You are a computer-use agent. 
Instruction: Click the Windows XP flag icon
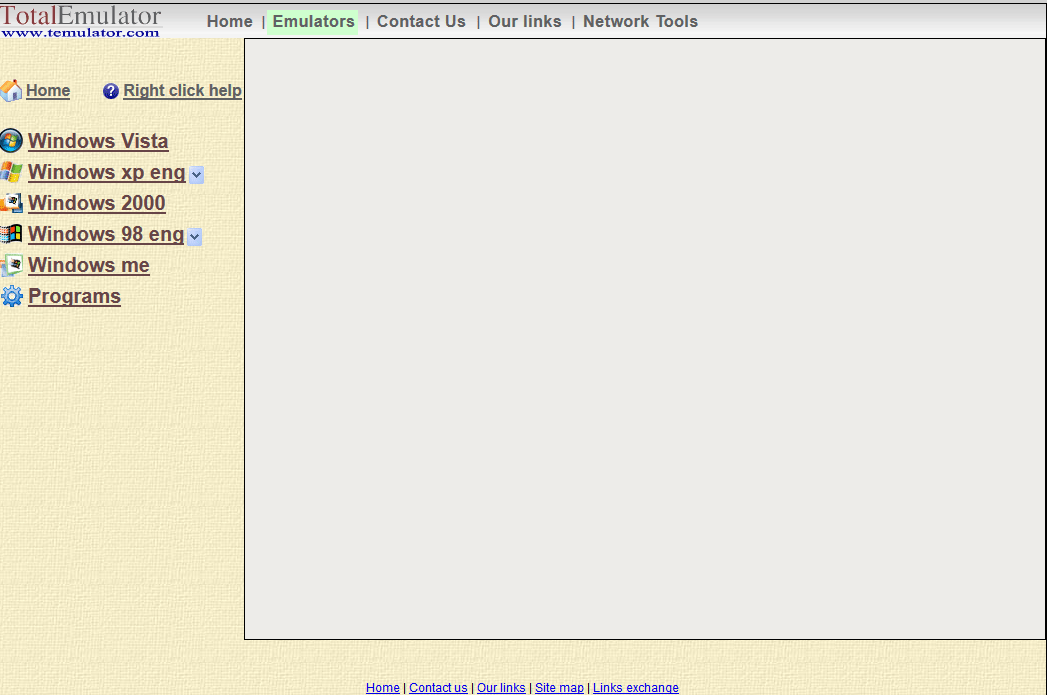tap(11, 172)
